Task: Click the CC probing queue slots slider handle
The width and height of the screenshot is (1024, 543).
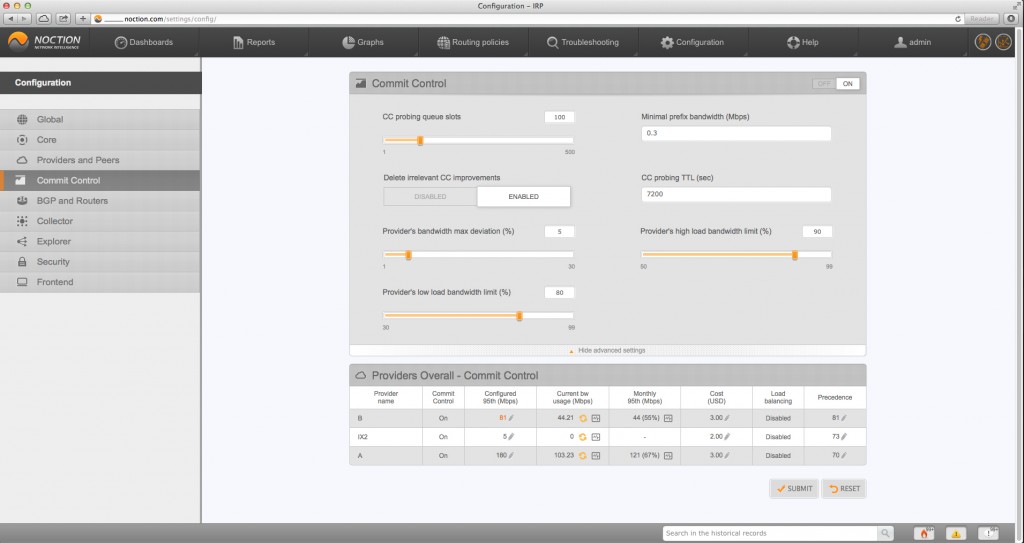Action: coord(420,141)
